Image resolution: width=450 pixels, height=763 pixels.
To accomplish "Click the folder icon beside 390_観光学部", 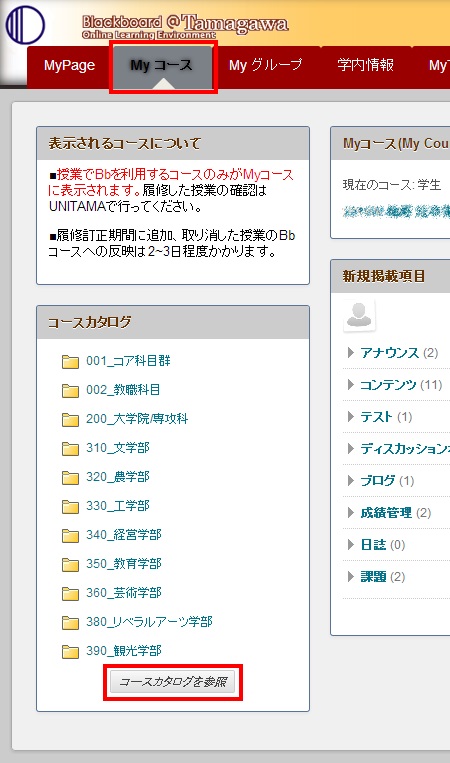I will click(x=71, y=652).
